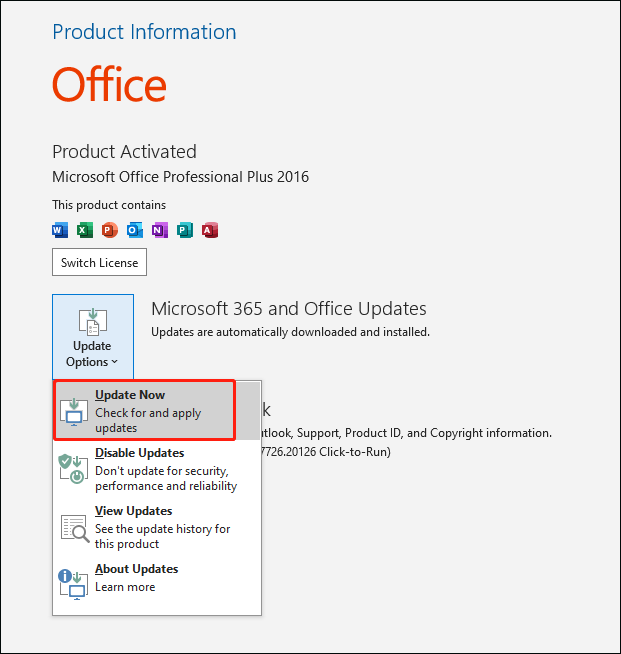Click the Product Information heading
The image size is (621, 654).
(144, 32)
